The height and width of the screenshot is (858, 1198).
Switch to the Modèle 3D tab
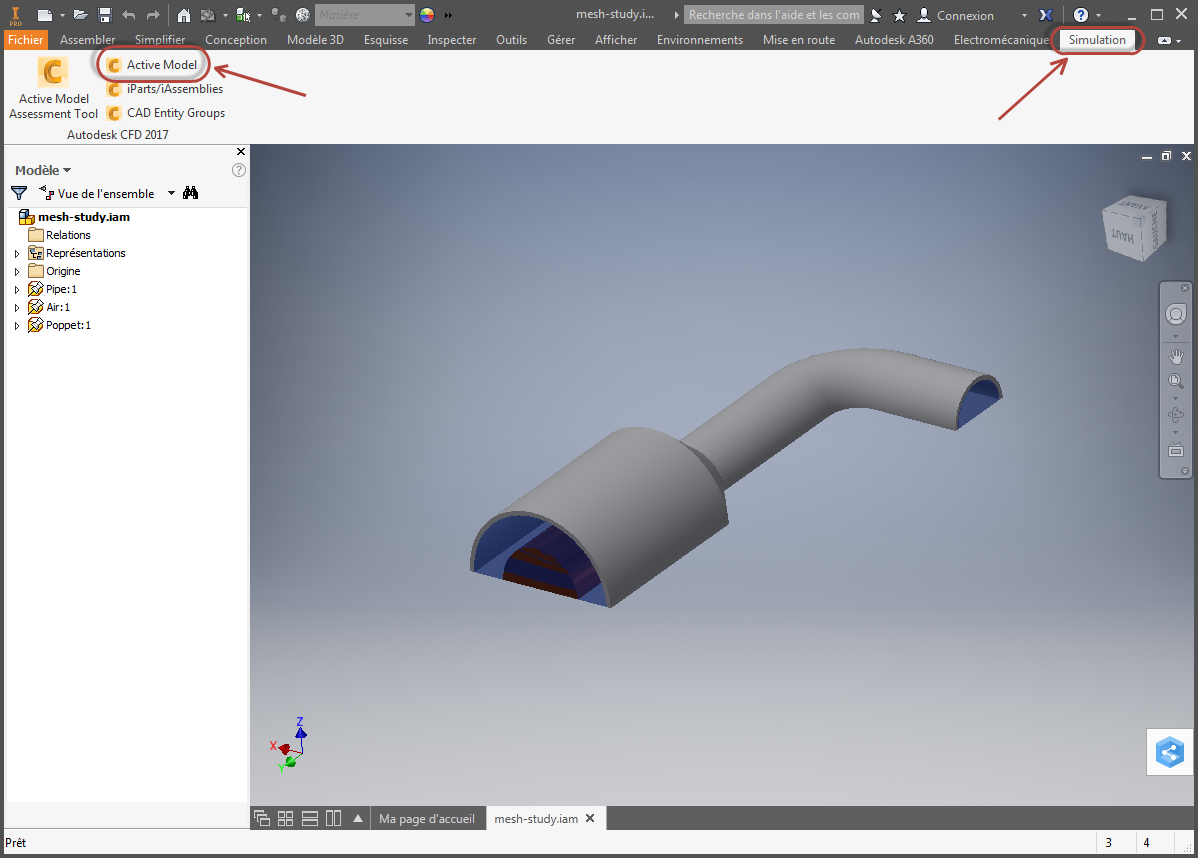pos(315,40)
